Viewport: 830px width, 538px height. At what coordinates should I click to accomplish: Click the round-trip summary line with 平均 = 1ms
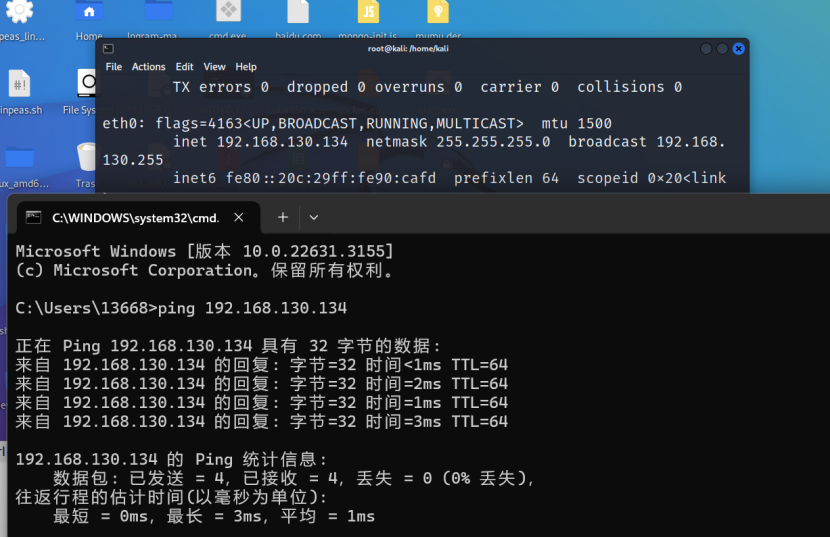[x=214, y=516]
